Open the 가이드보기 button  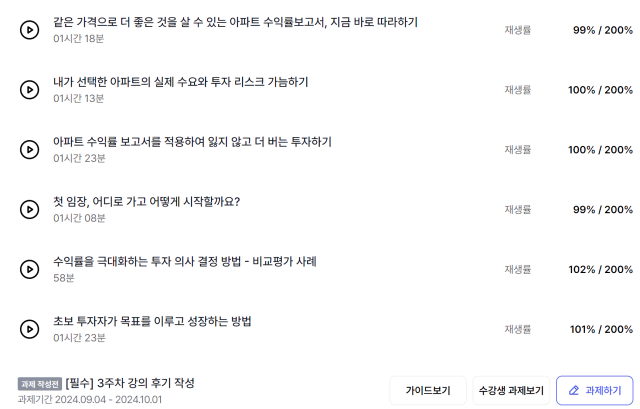(x=428, y=391)
